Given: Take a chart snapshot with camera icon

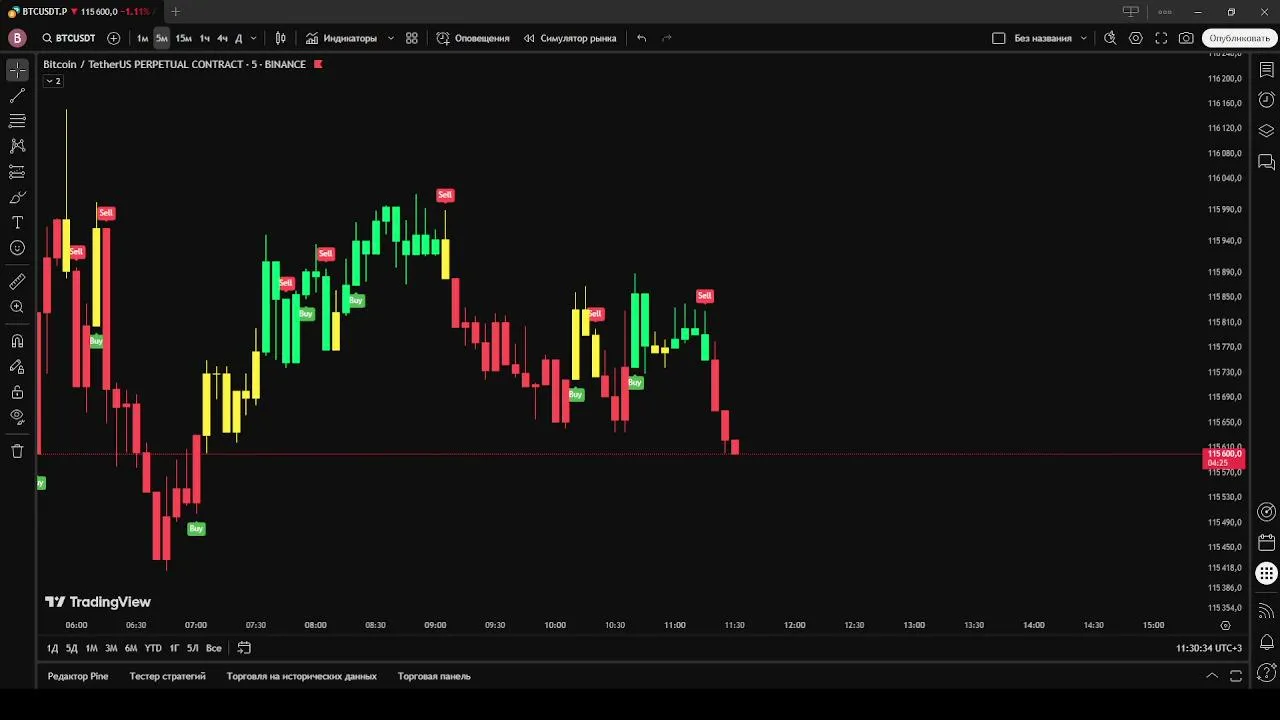Looking at the screenshot, I should [1186, 38].
